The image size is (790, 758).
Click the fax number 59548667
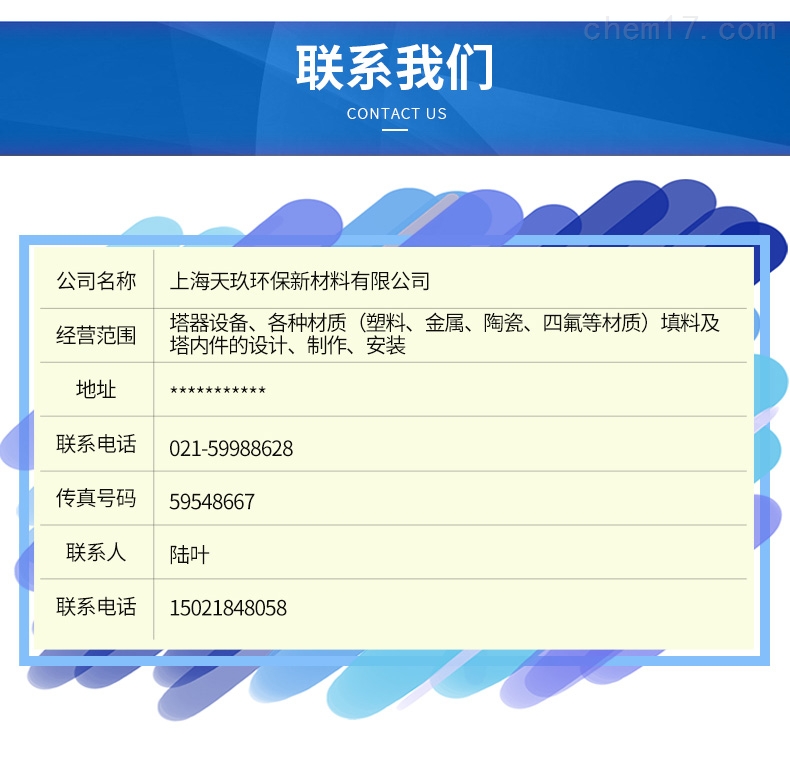(212, 502)
